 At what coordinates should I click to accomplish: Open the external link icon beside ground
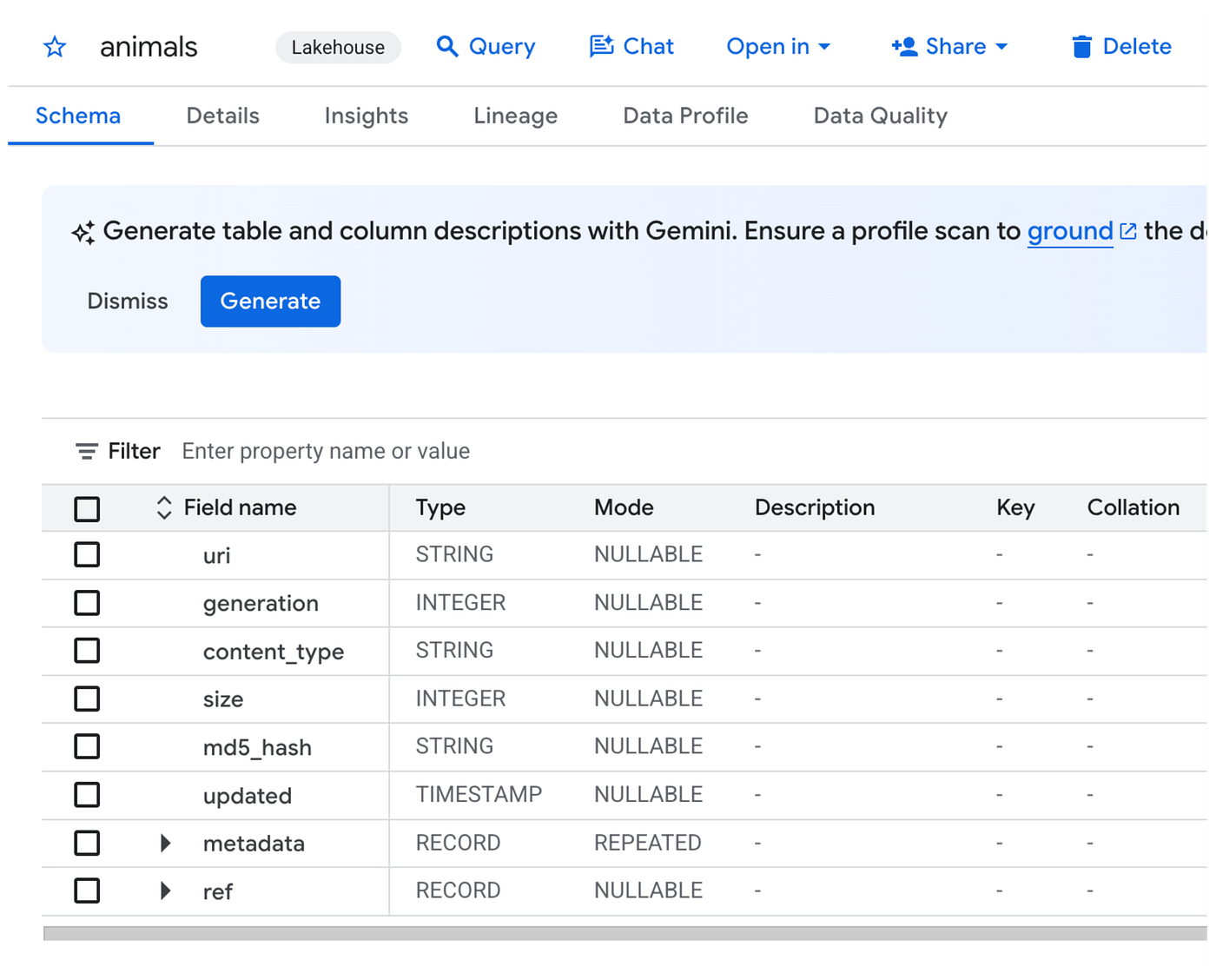(1128, 231)
